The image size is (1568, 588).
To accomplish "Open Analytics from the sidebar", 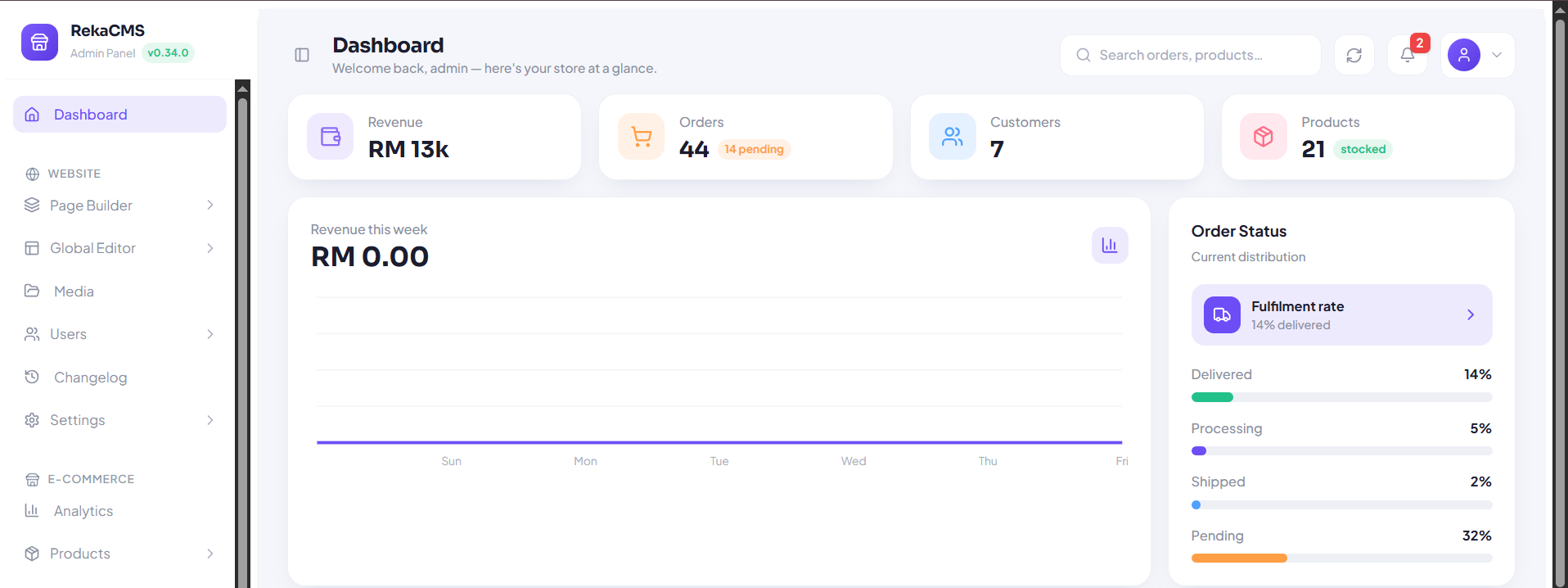I will tap(119, 510).
